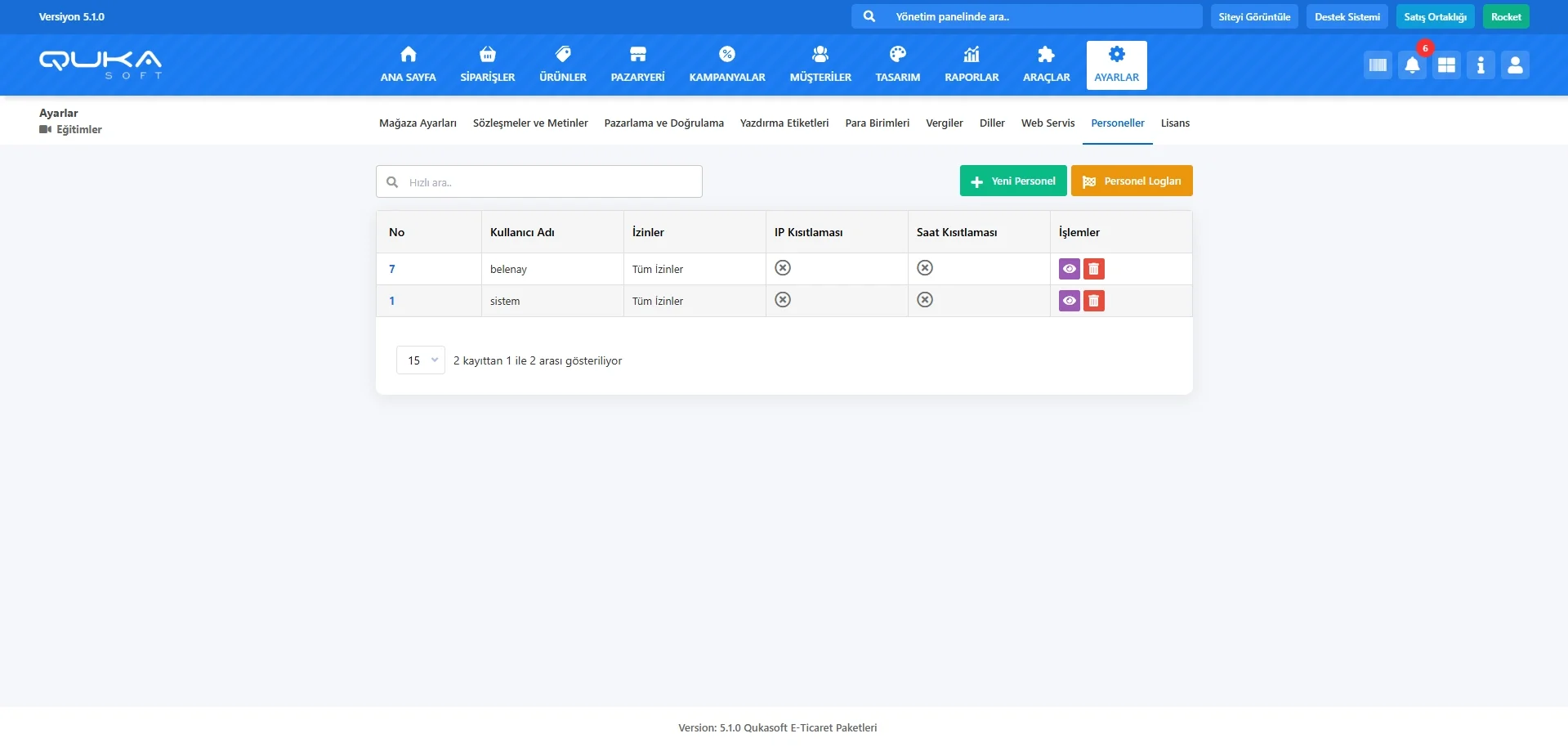Screen dimensions: 1568x747
Task: Open Personel Logları button
Action: pos(1132,181)
